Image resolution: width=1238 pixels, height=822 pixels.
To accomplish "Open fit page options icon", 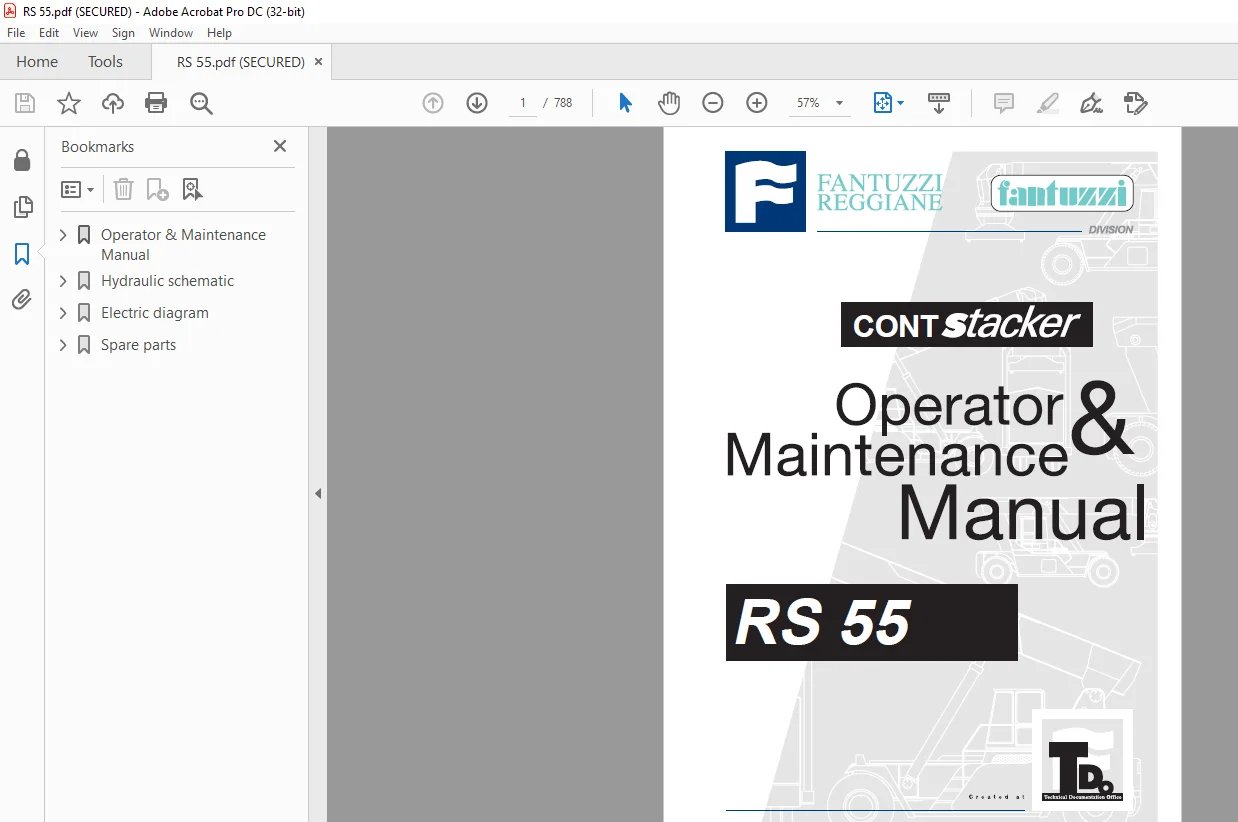I will click(888, 103).
